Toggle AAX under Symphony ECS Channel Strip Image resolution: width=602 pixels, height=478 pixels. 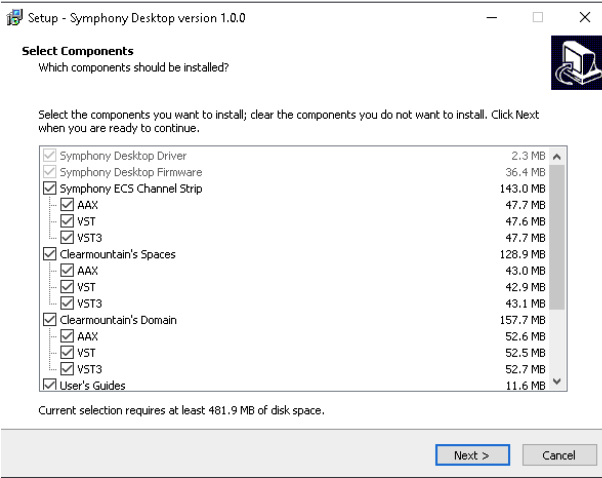[67, 205]
